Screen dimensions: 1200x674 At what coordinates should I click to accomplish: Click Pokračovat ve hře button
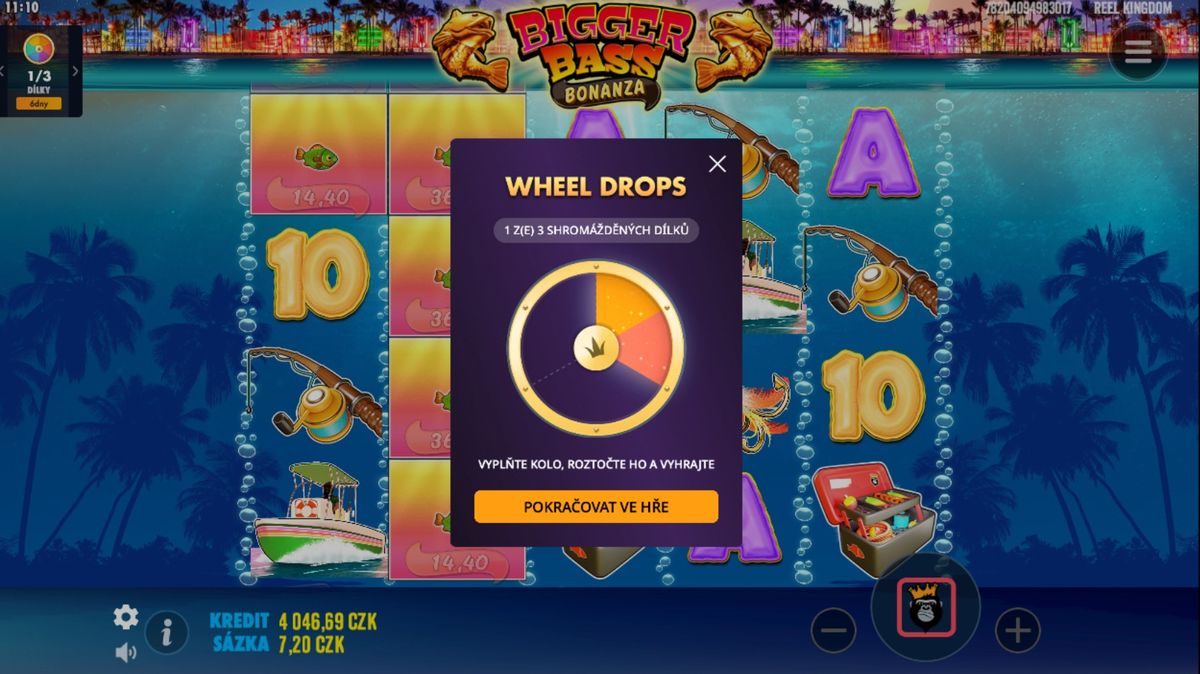click(596, 507)
